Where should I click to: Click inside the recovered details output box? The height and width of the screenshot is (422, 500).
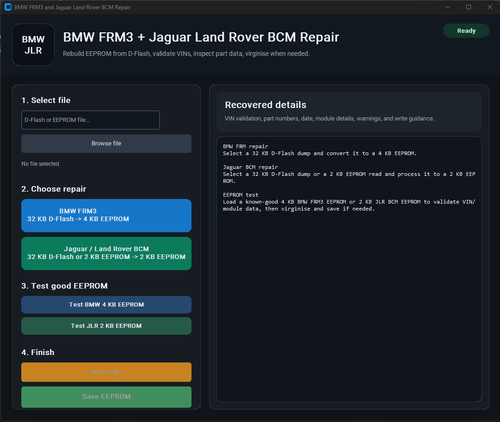(349, 269)
